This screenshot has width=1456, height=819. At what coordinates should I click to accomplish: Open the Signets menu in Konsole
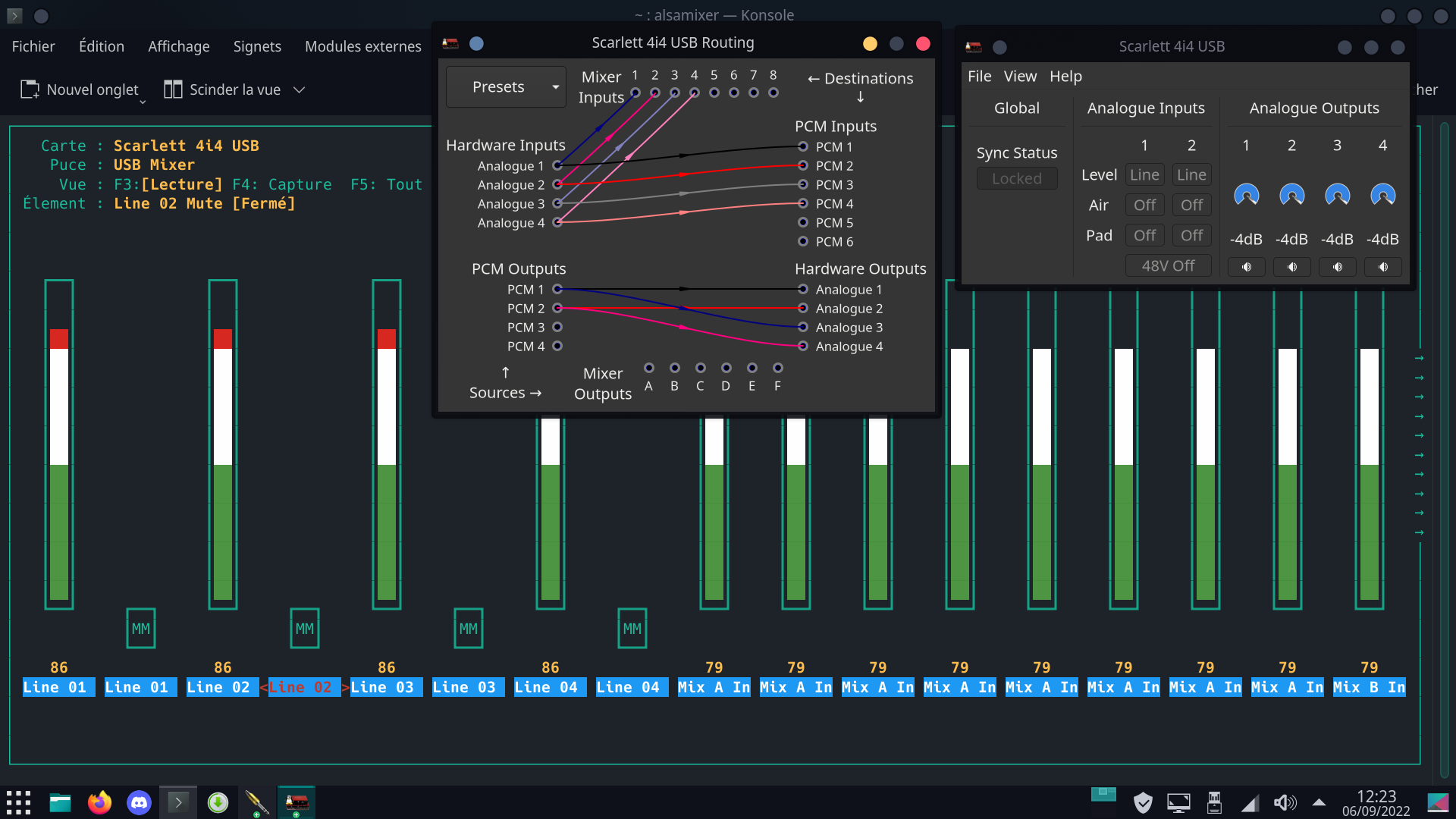pos(257,46)
